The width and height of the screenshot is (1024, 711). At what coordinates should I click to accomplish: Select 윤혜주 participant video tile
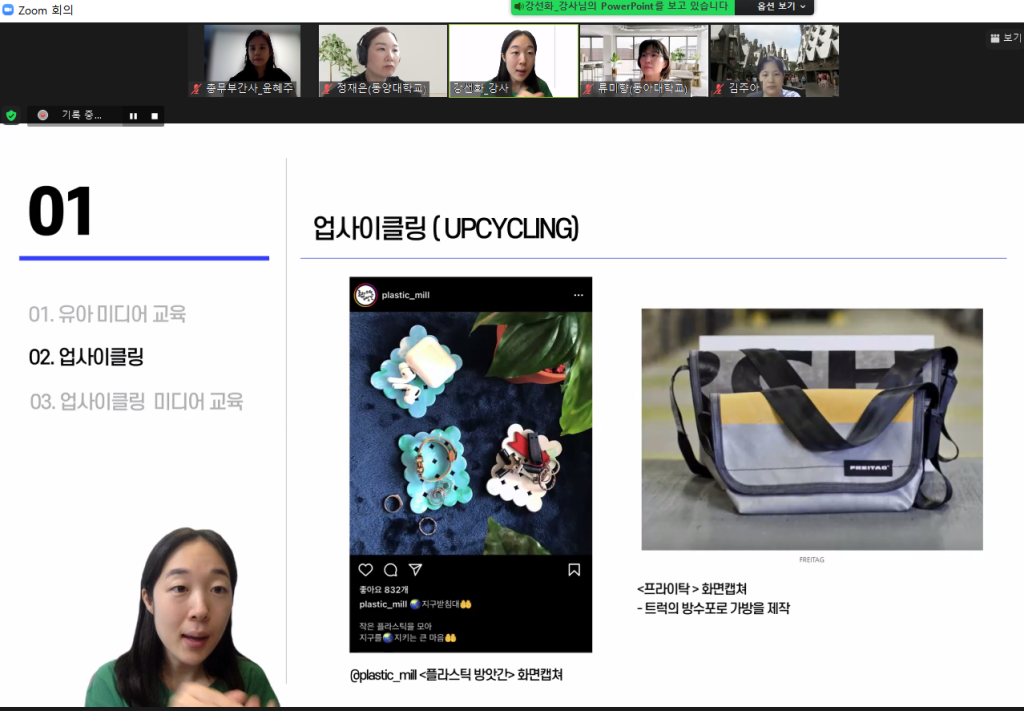(252, 61)
